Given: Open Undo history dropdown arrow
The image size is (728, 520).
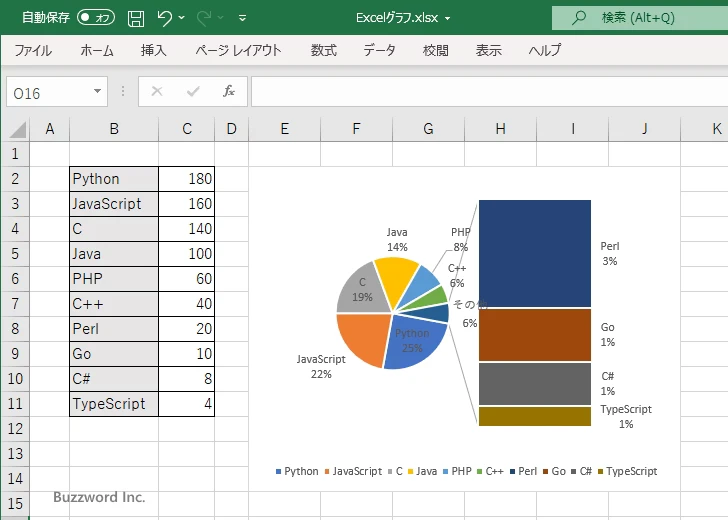Looking at the screenshot, I should point(182,18).
